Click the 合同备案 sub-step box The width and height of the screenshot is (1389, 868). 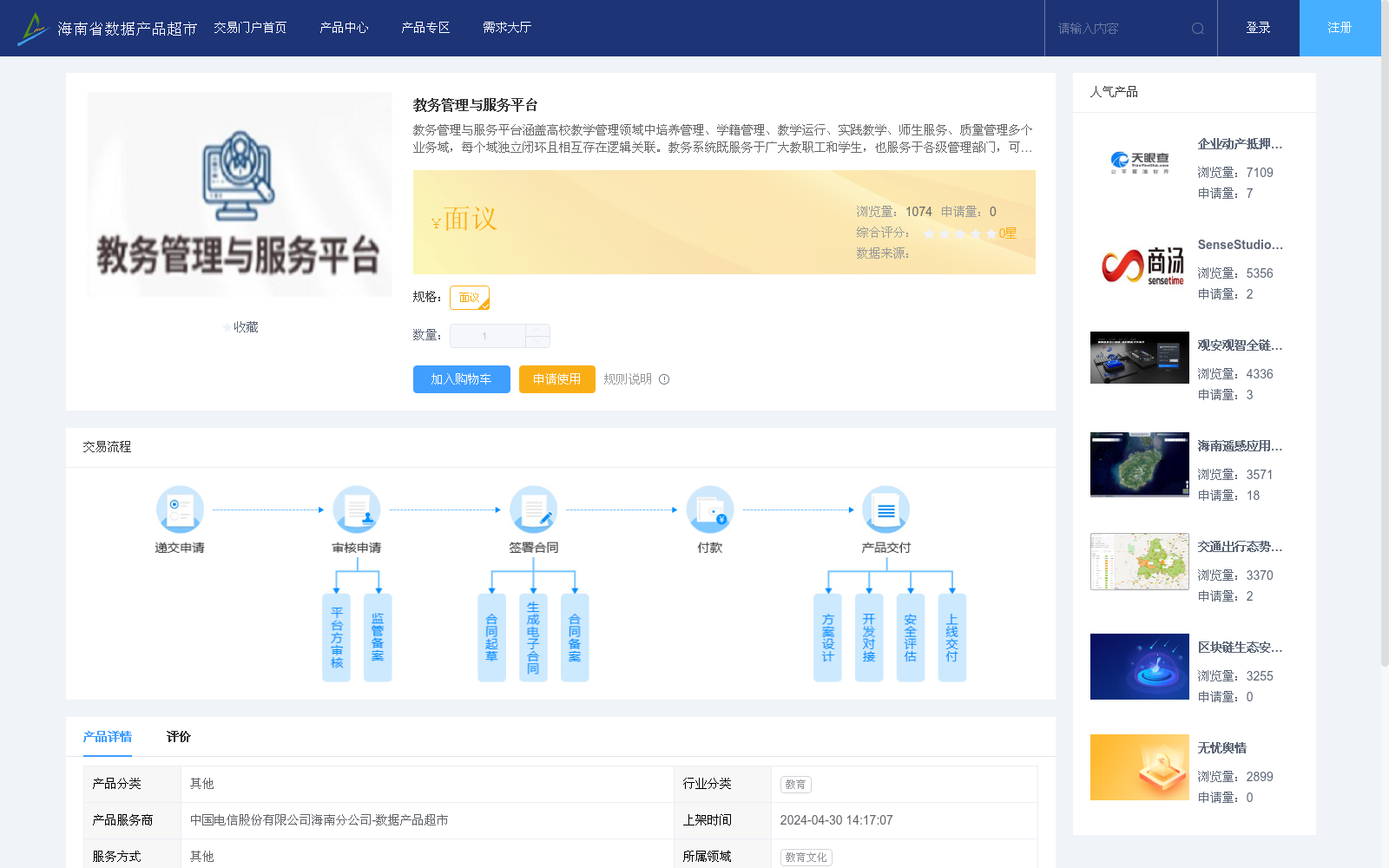pyautogui.click(x=575, y=638)
